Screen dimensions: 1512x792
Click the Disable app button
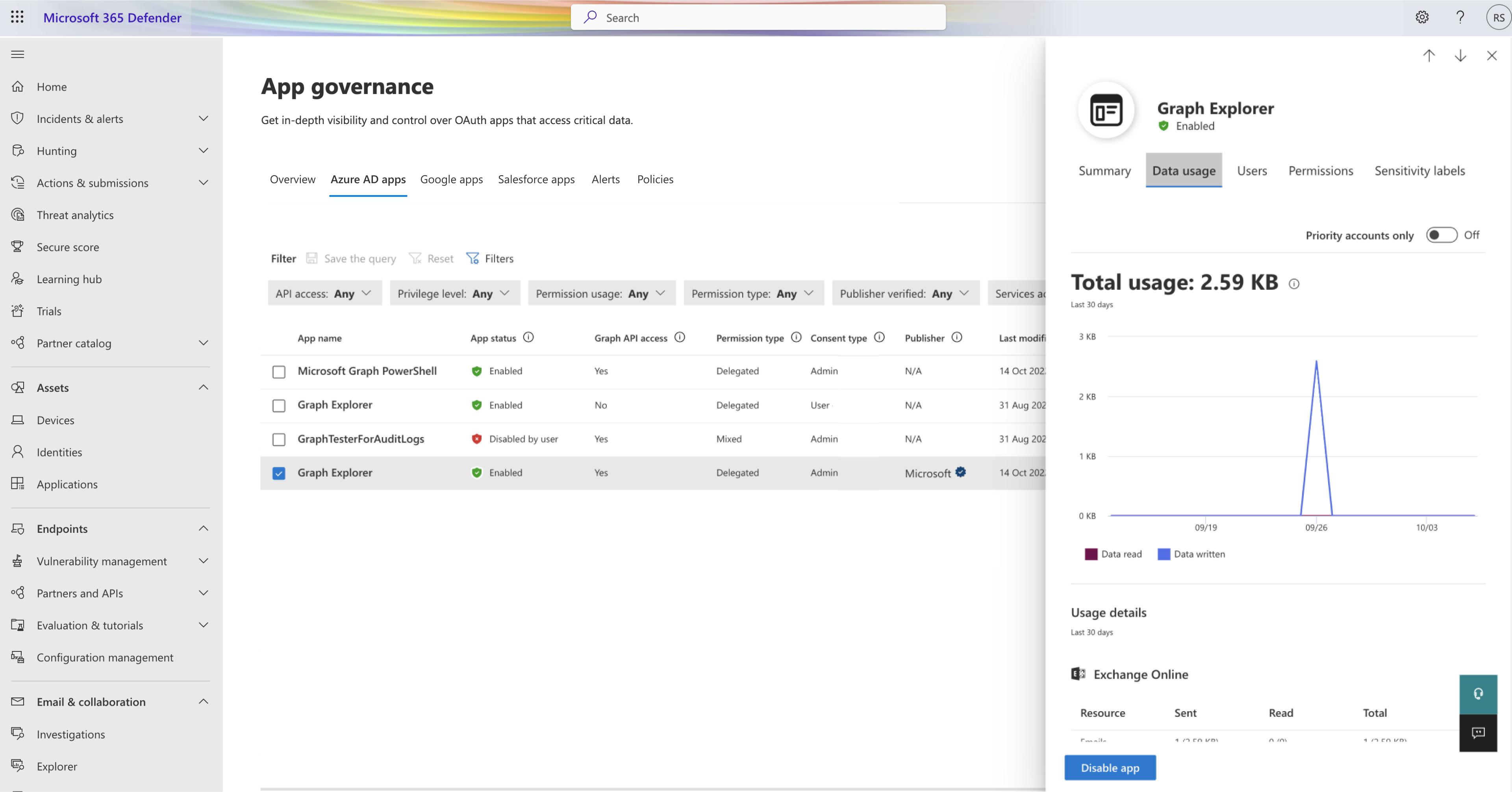tap(1110, 767)
